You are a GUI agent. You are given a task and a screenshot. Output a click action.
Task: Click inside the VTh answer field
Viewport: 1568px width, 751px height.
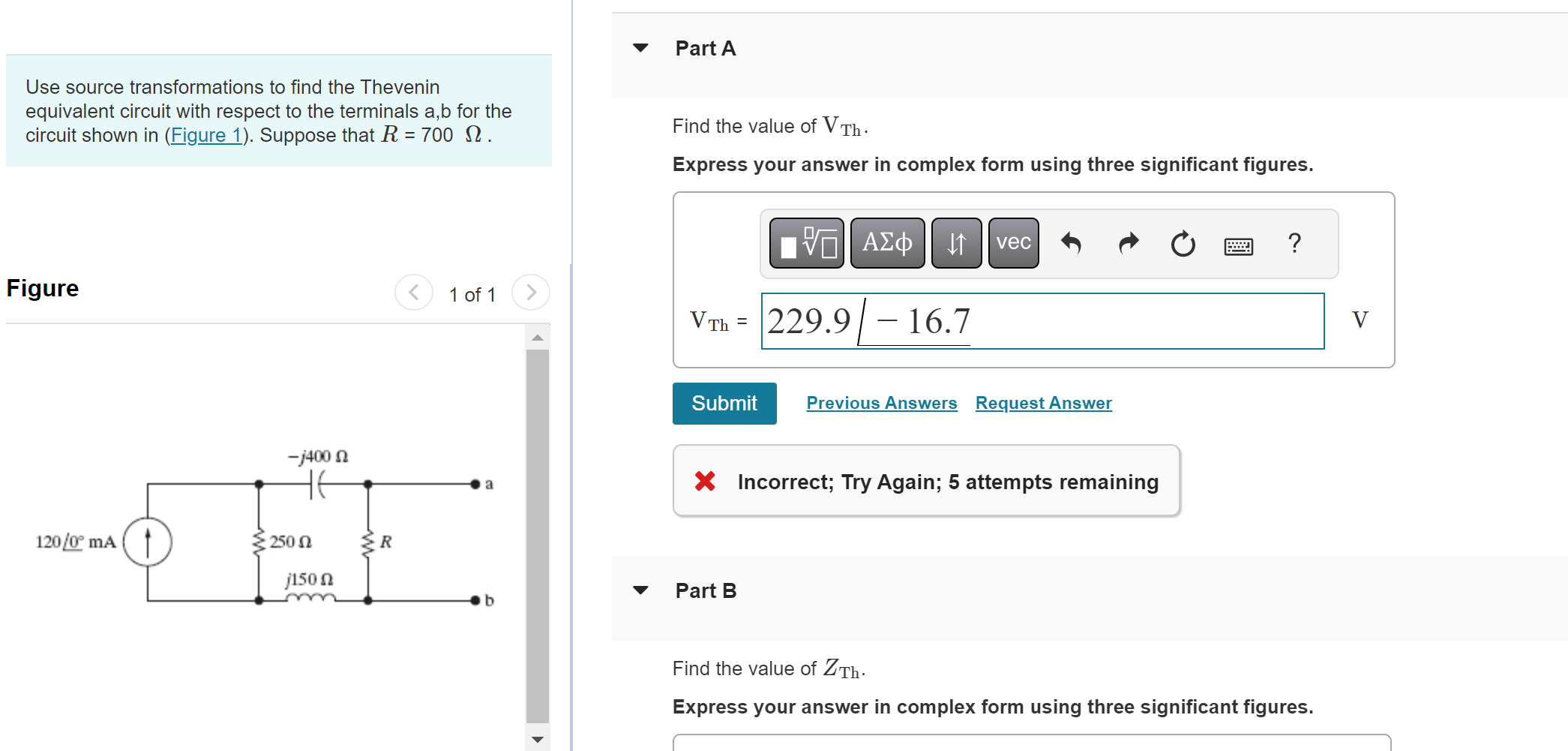[1042, 321]
